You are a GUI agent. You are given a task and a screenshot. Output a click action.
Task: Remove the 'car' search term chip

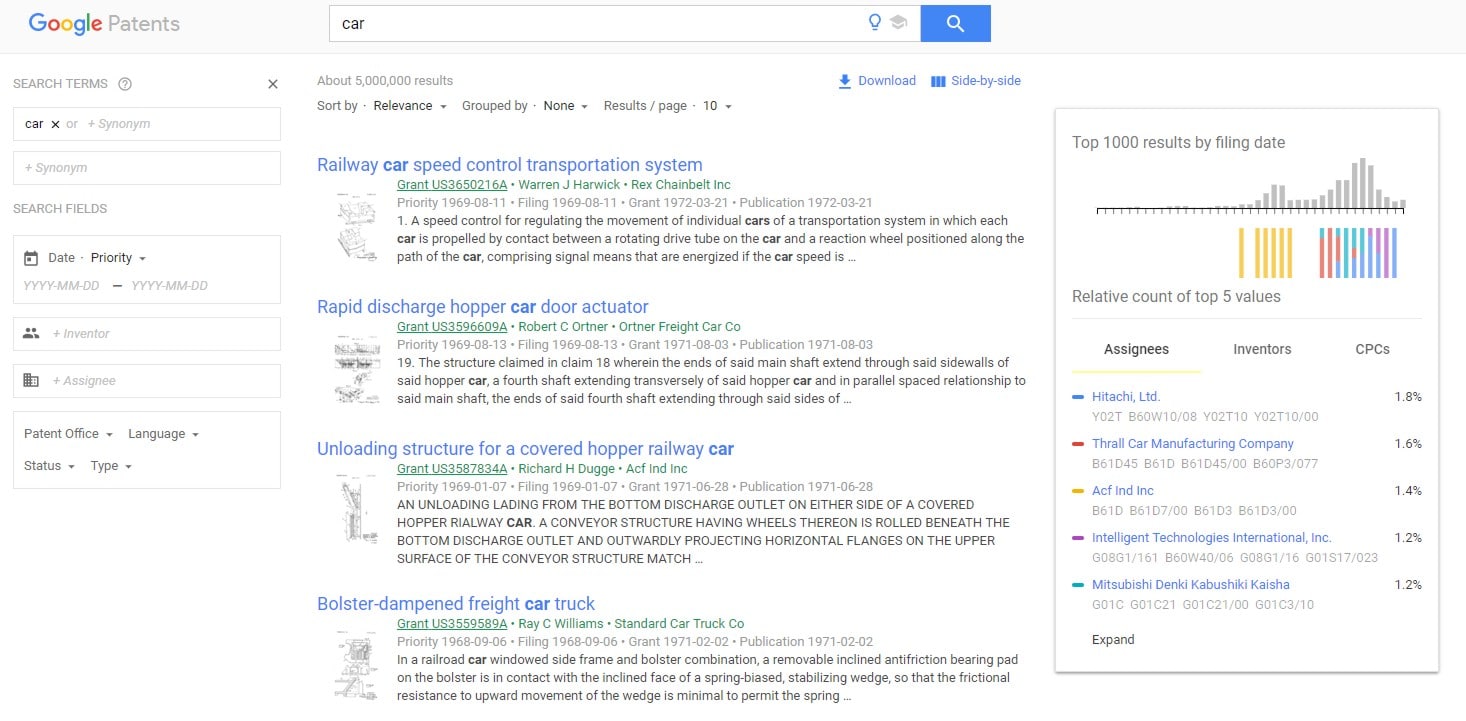[x=55, y=125]
